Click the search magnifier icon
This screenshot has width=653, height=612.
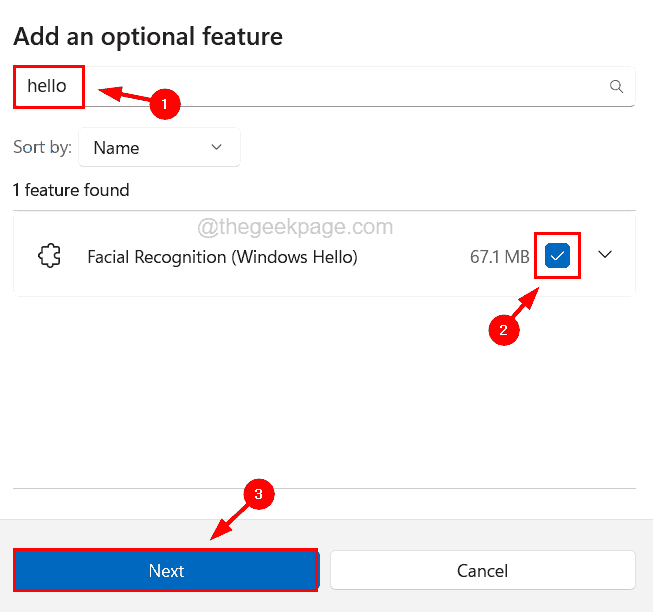617,87
